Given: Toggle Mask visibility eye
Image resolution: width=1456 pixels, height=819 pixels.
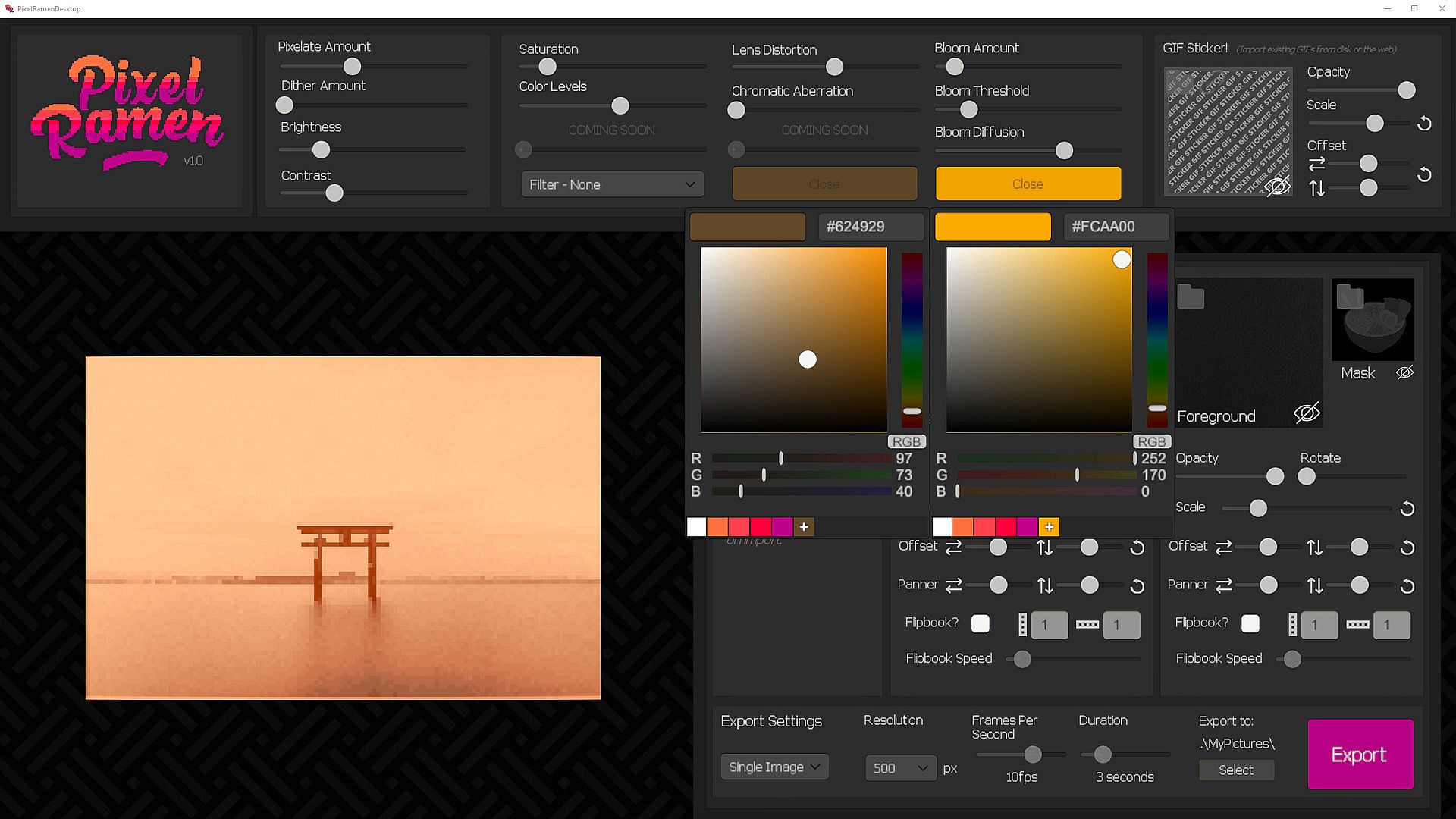Looking at the screenshot, I should click(1404, 372).
